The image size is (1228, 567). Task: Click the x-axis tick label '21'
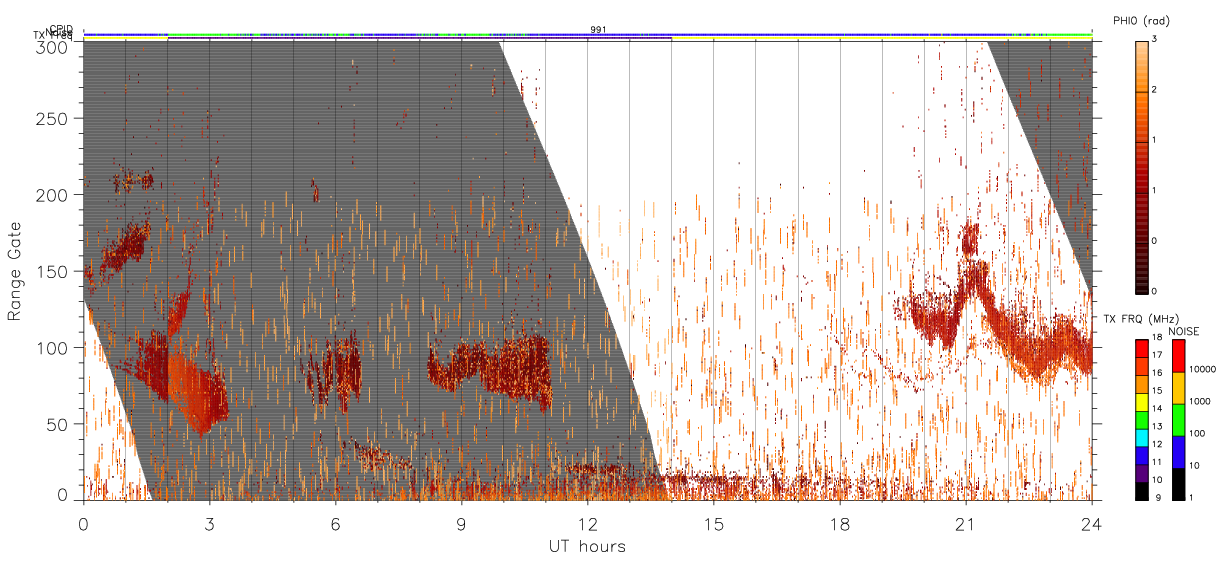tap(966, 523)
